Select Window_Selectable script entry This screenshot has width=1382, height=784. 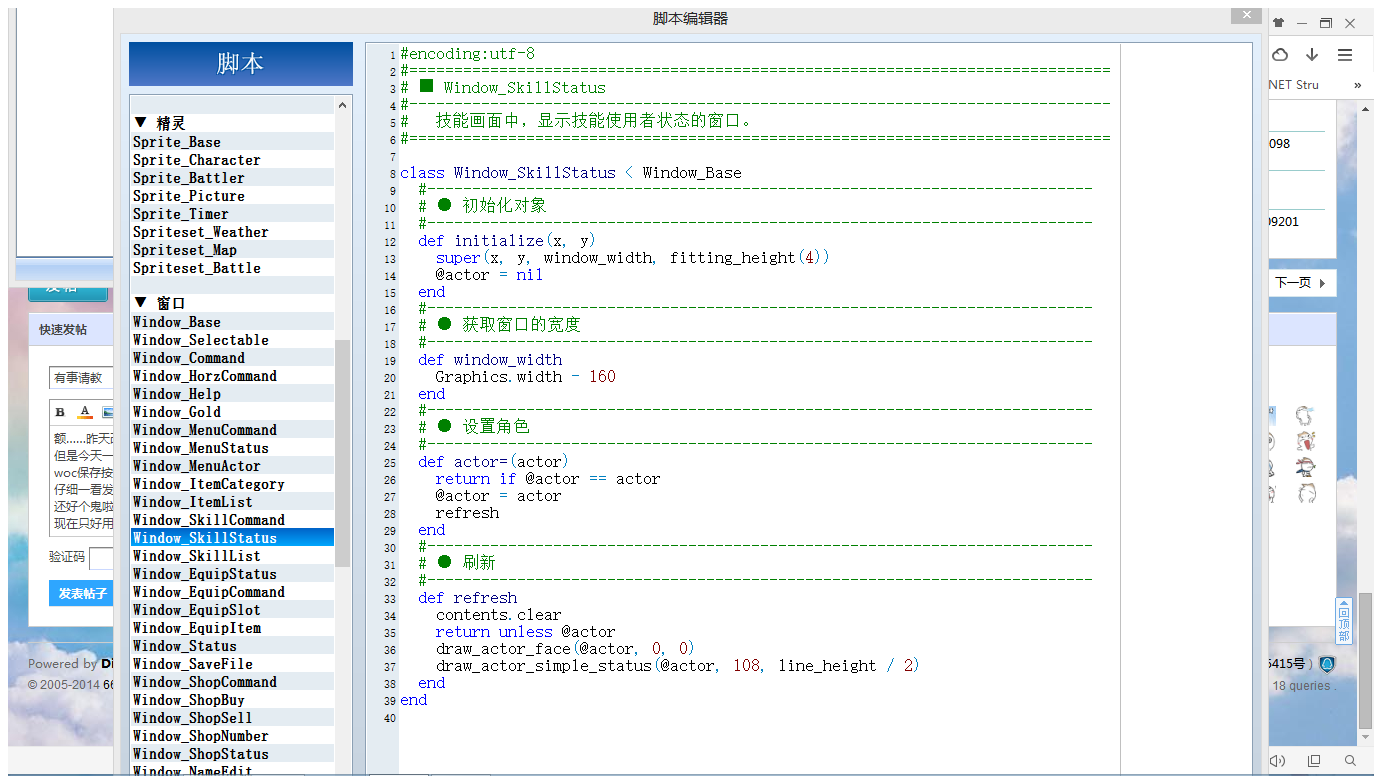(x=232, y=340)
